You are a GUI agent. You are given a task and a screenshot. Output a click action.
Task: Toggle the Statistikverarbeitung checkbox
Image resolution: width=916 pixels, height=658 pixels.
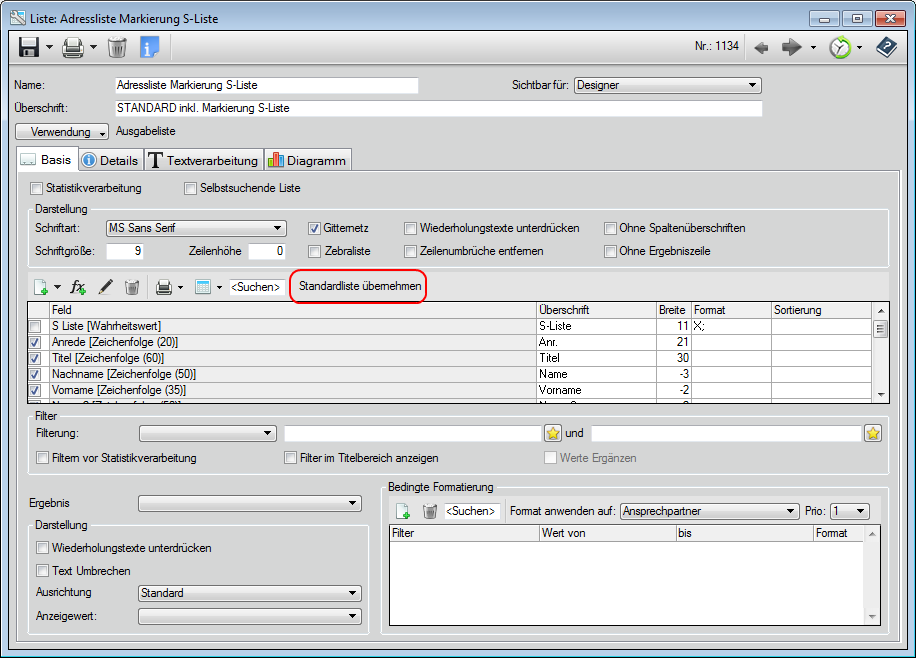coord(37,188)
